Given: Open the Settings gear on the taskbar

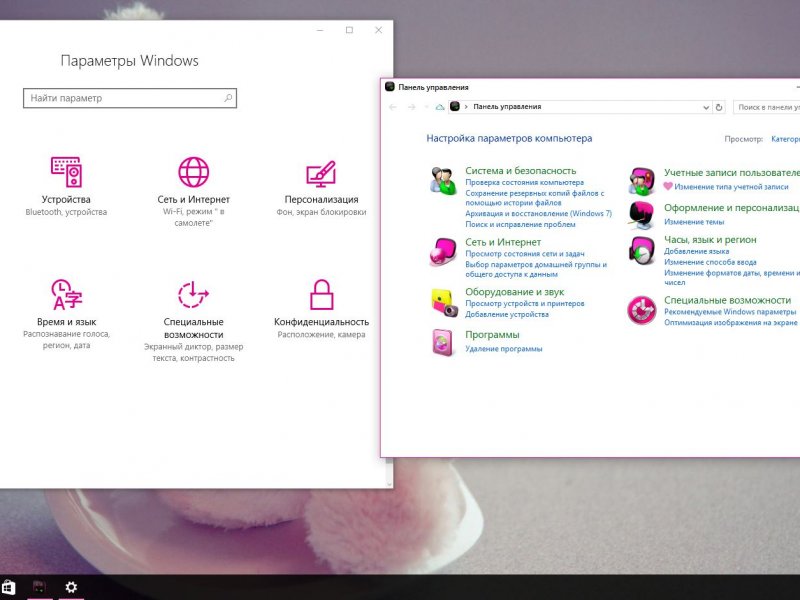Looking at the screenshot, I should coord(71,587).
